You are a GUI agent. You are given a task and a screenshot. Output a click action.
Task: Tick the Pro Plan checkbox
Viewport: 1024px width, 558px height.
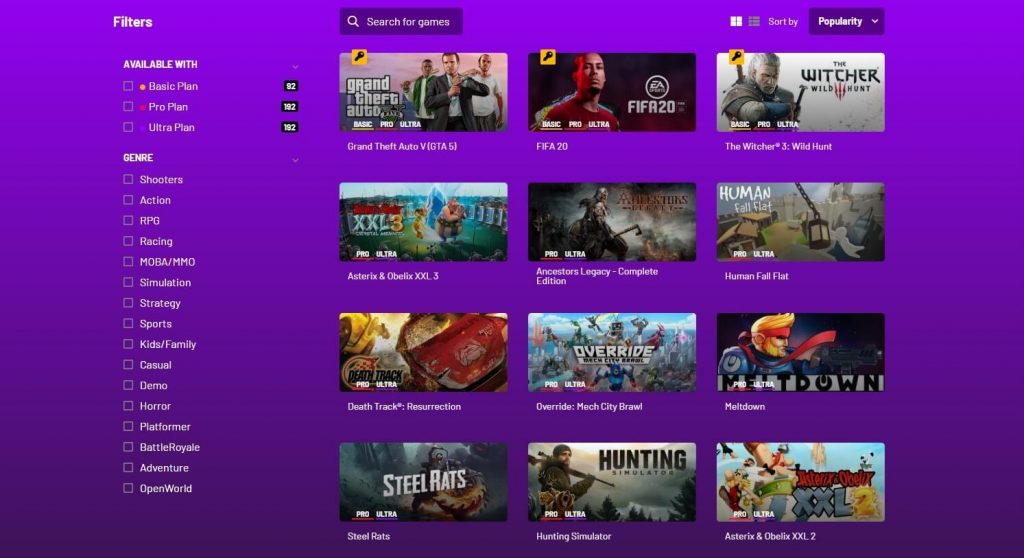click(x=128, y=107)
